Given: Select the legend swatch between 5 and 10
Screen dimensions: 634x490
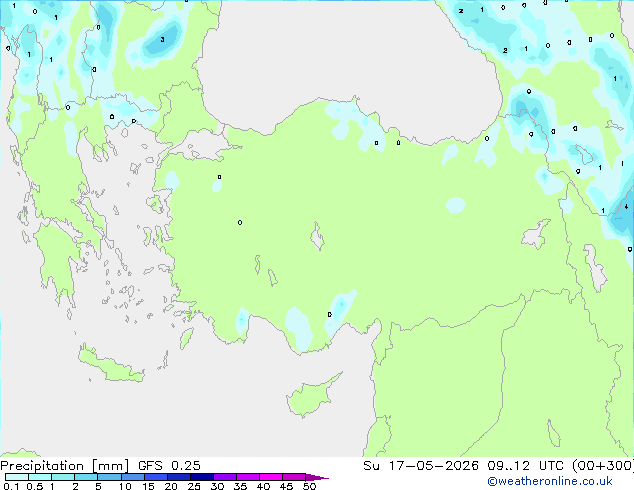Looking at the screenshot, I should (x=109, y=477).
